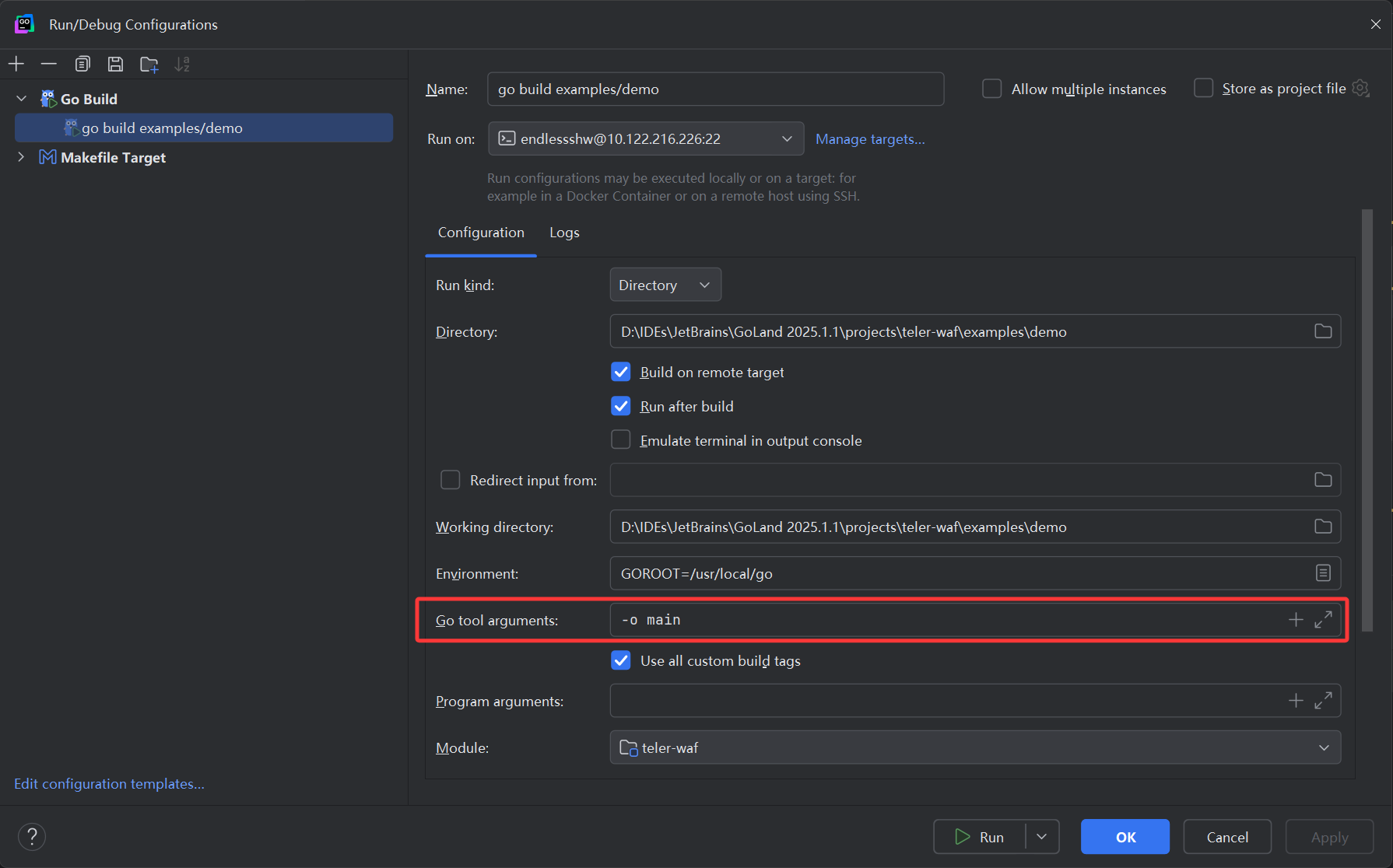Collapse the Go Build tree node
Viewport: 1393px width, 868px height.
point(22,99)
